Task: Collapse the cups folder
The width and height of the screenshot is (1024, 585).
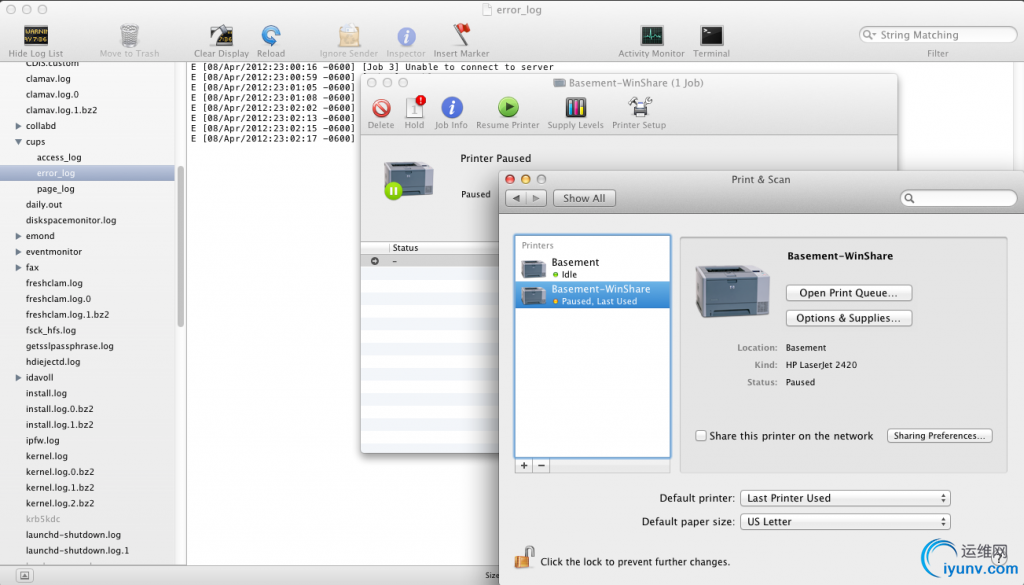Action: [18, 142]
